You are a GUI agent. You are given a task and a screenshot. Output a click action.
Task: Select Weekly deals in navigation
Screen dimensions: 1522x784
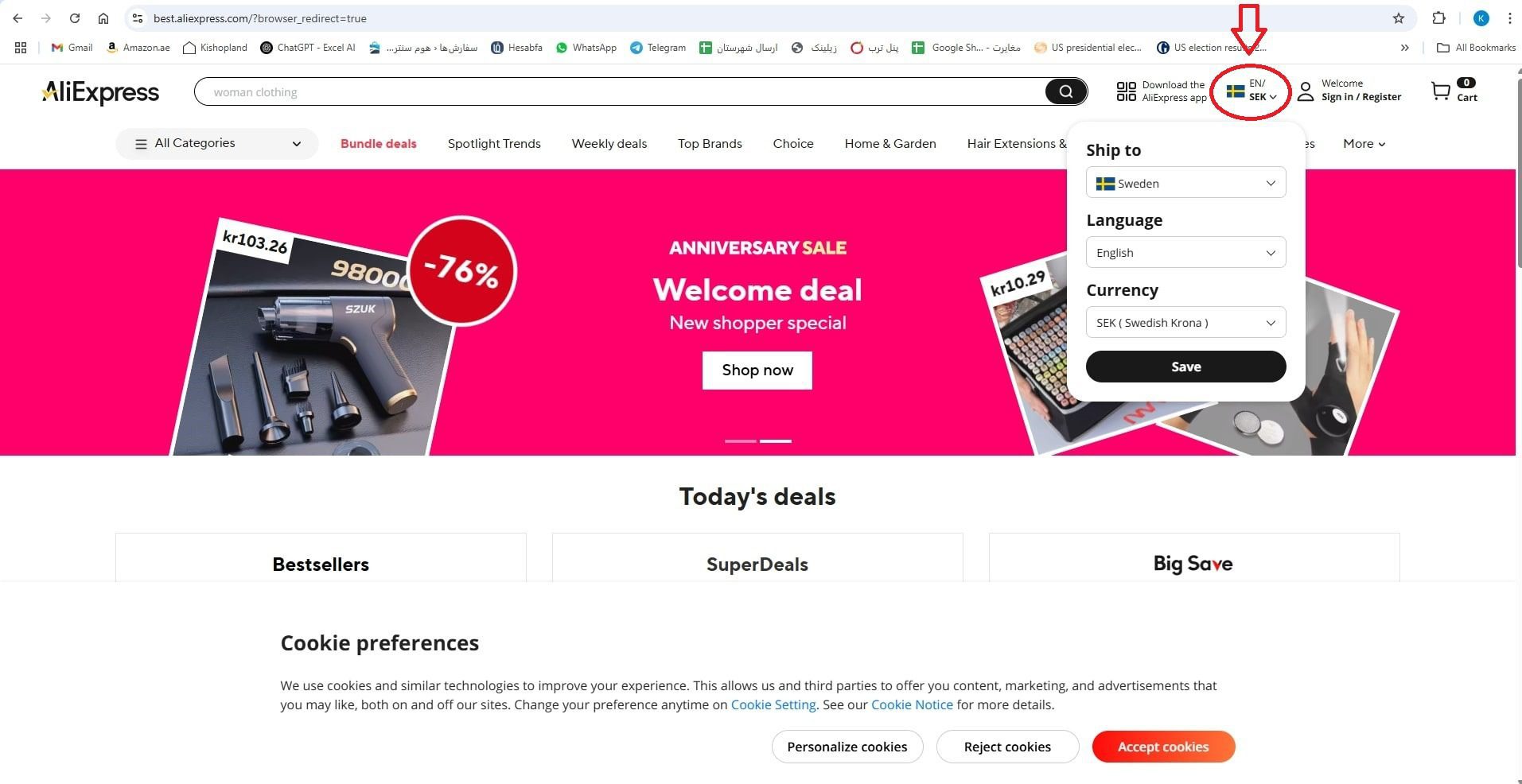click(x=609, y=144)
